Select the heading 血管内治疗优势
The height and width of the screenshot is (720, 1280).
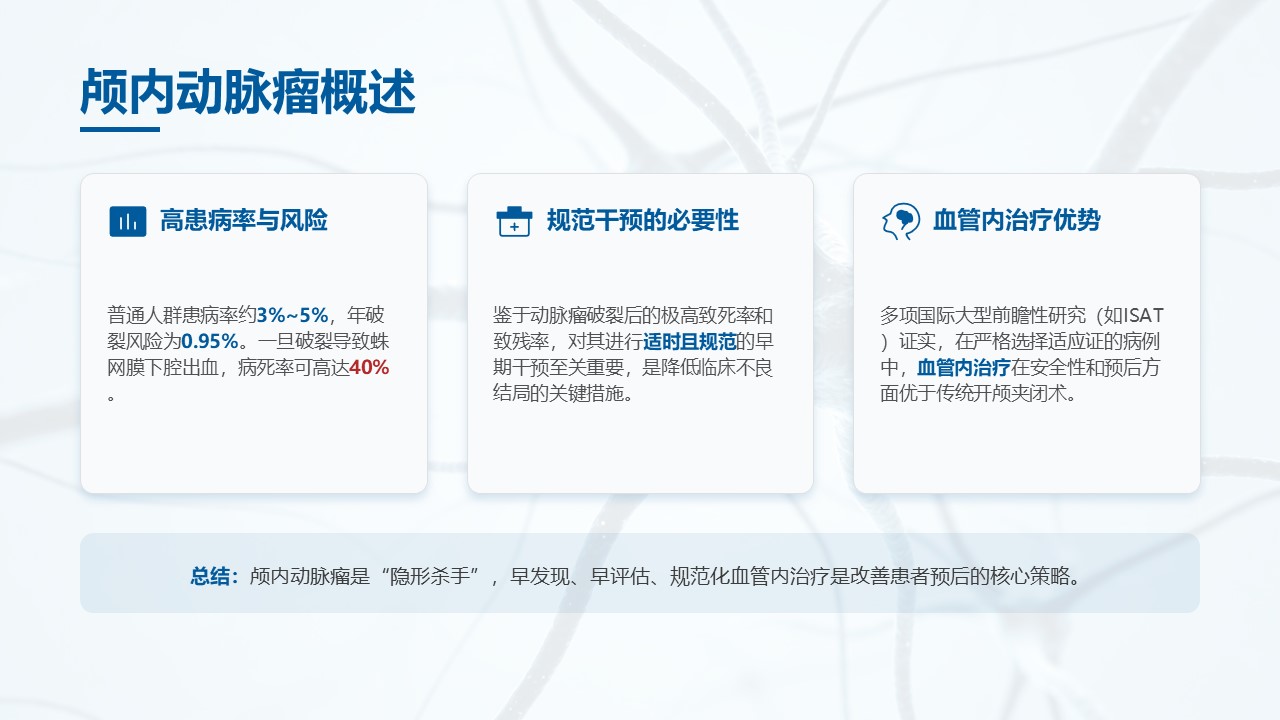click(1016, 221)
